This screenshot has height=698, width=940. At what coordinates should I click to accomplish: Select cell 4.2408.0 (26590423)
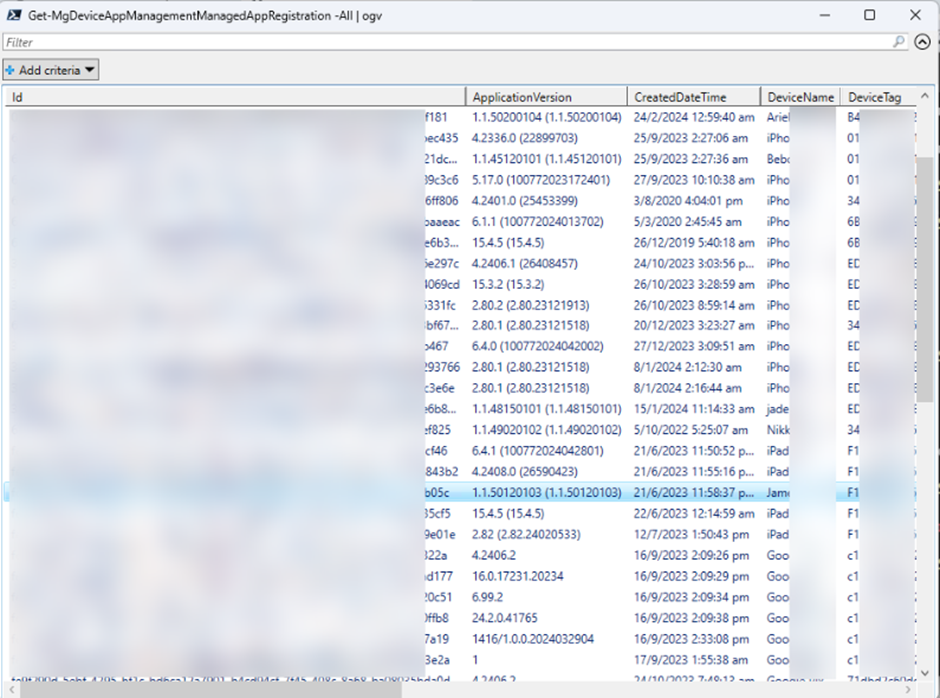point(525,472)
